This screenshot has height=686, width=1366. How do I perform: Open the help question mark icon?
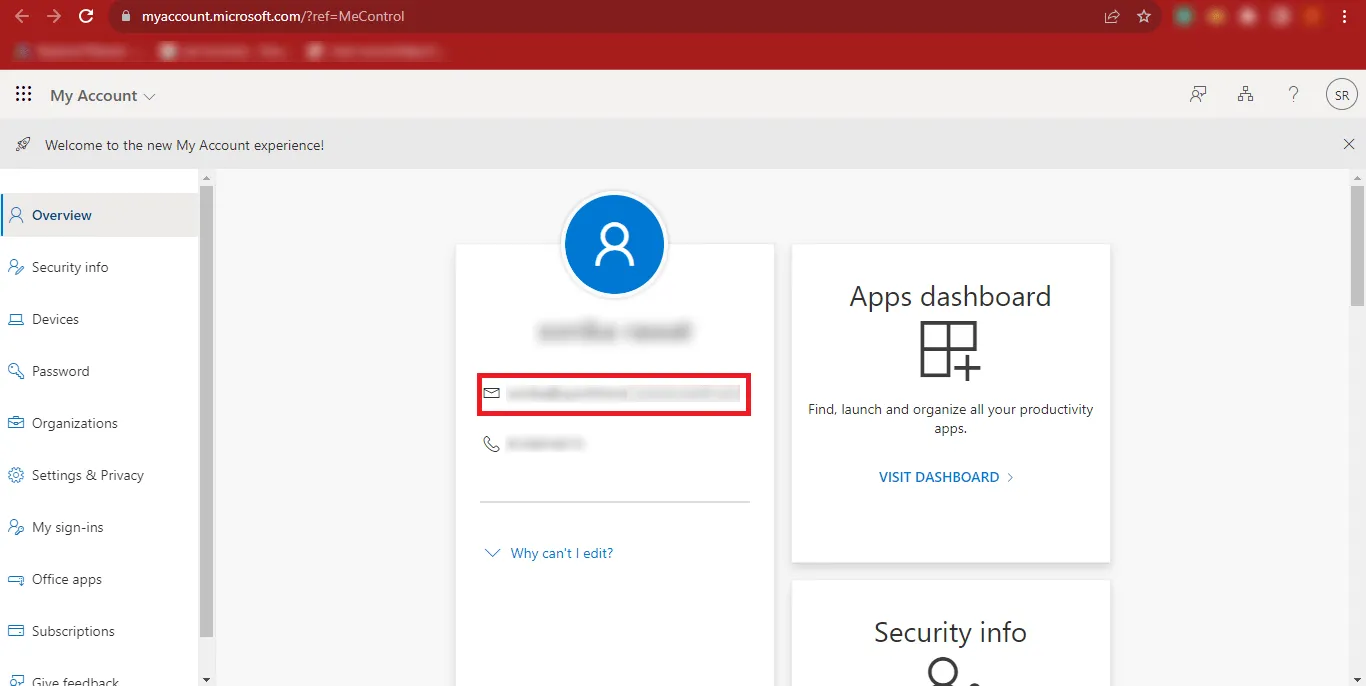(x=1293, y=95)
